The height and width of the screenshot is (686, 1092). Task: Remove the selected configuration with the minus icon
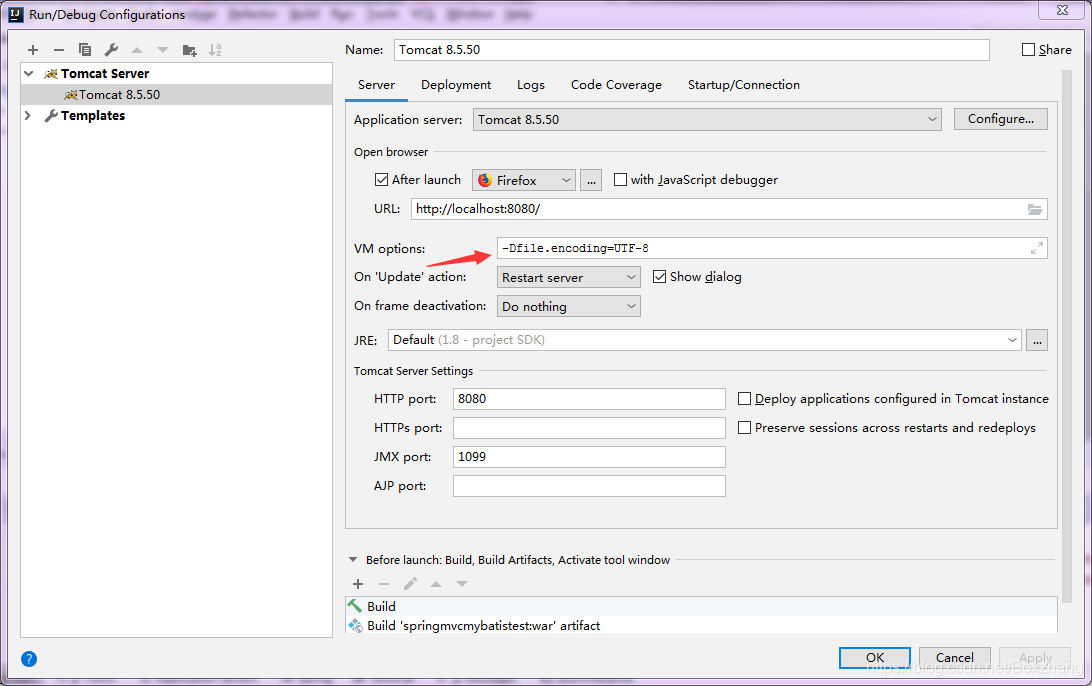point(58,49)
